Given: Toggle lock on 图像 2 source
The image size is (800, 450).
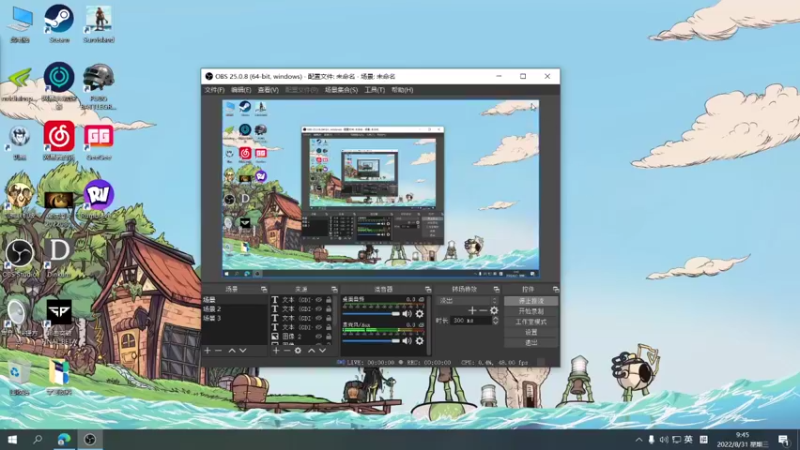Looking at the screenshot, I should 329,336.
